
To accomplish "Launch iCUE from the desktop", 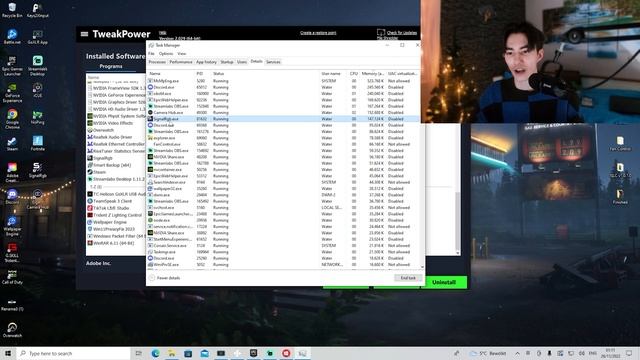I will 38,90.
